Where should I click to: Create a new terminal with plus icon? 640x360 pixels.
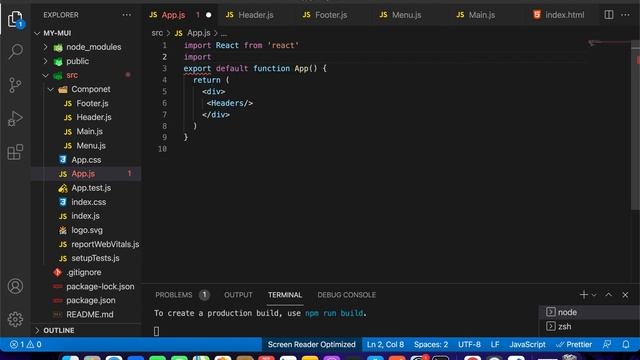[x=584, y=294]
